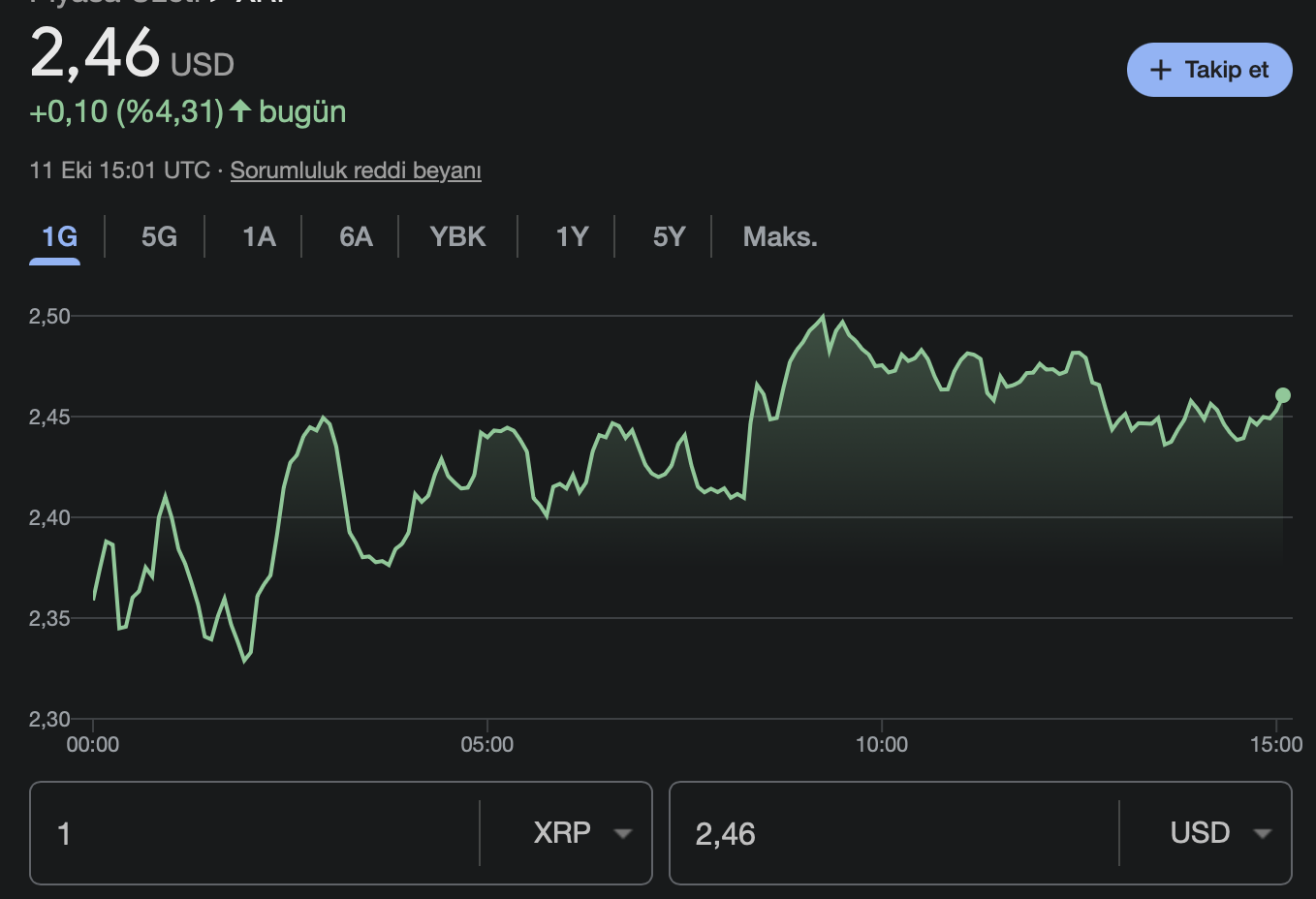The height and width of the screenshot is (899, 1316).
Task: Switch to the 1G time range tab
Action: pyautogui.click(x=59, y=237)
